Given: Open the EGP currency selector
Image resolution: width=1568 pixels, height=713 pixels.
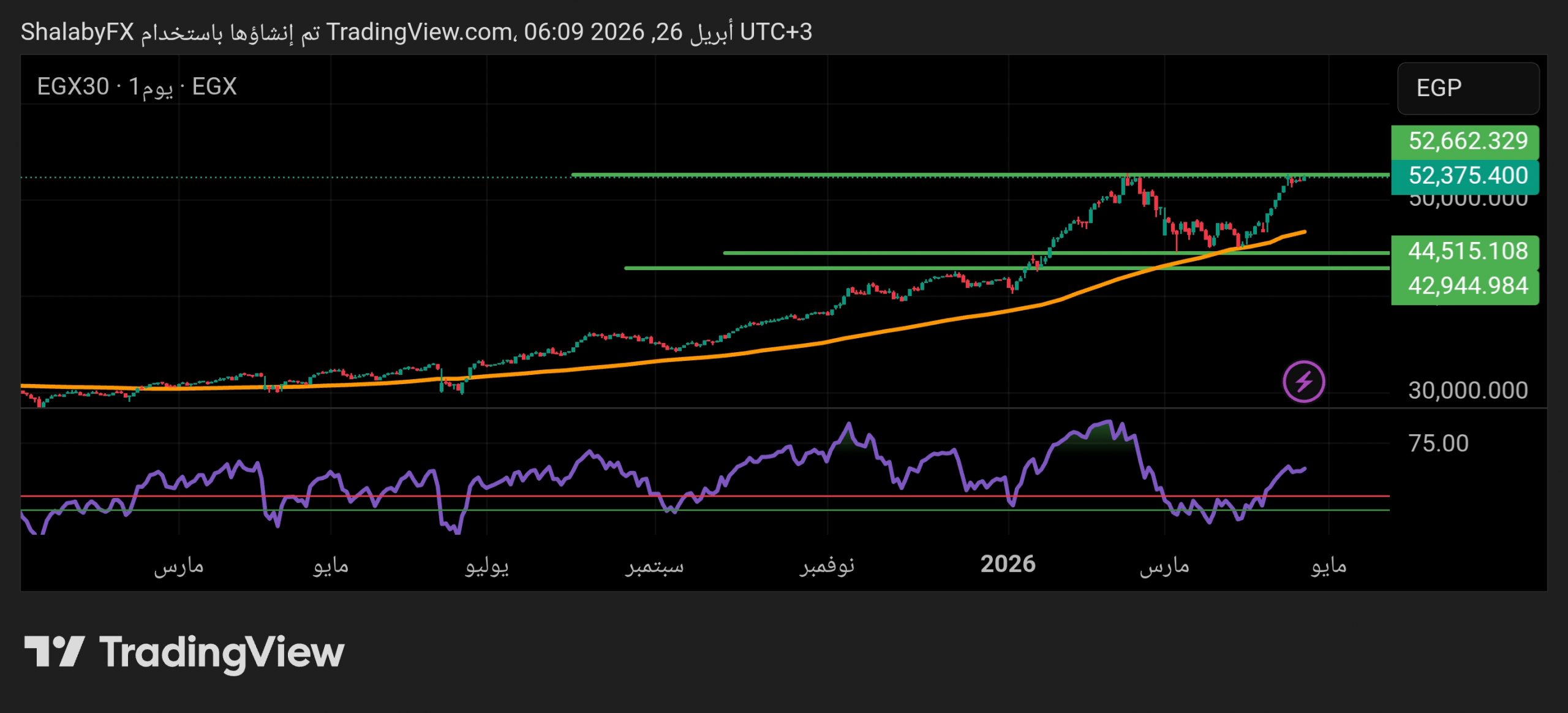Looking at the screenshot, I should [1468, 88].
